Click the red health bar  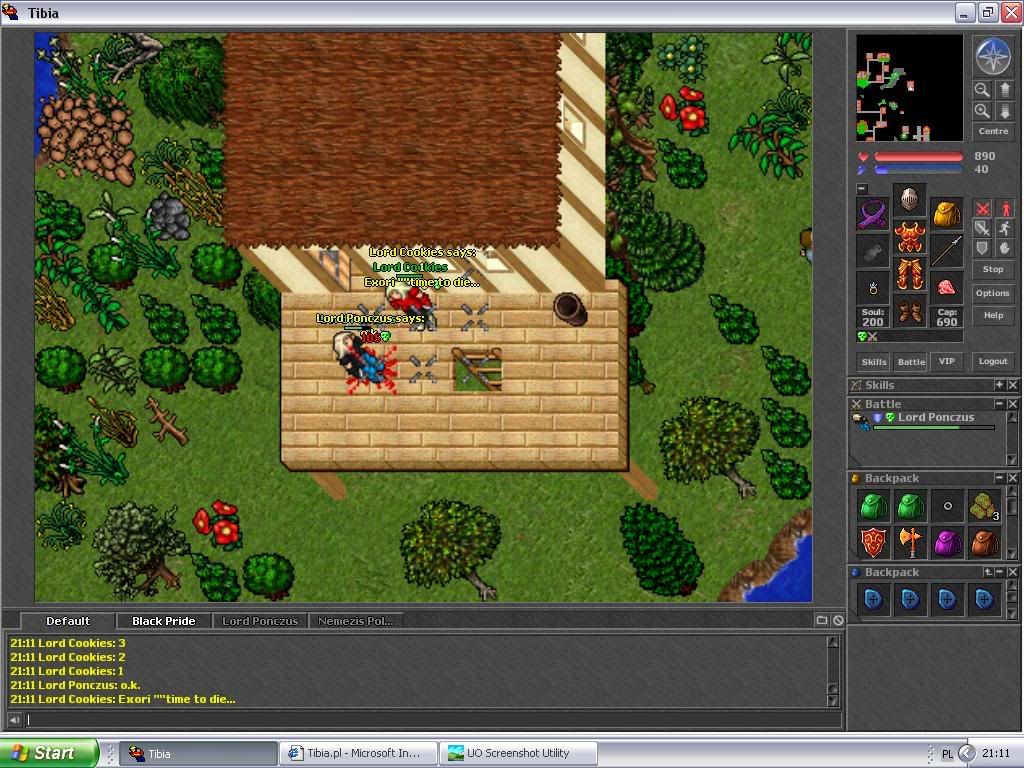click(x=918, y=157)
